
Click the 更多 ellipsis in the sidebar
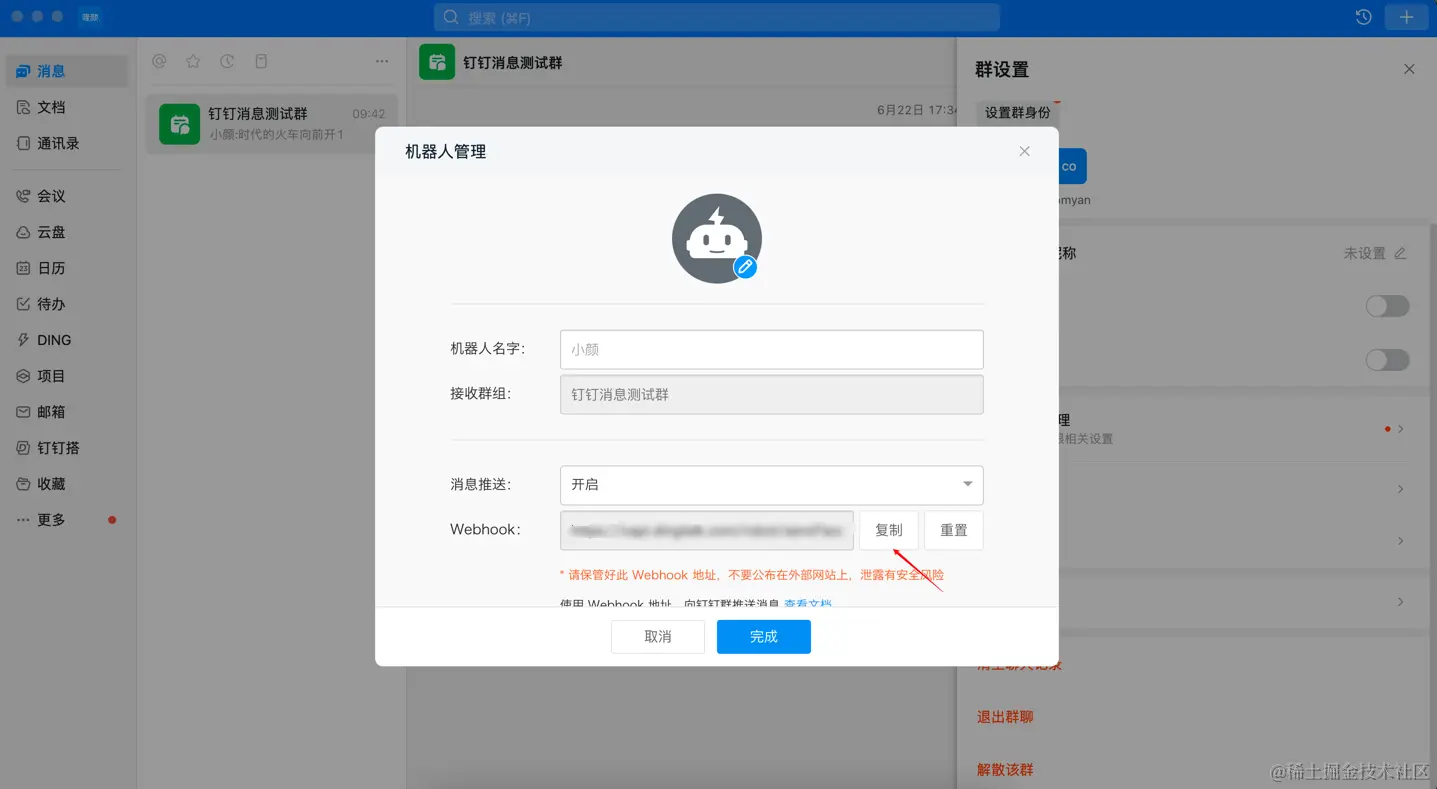(23, 520)
